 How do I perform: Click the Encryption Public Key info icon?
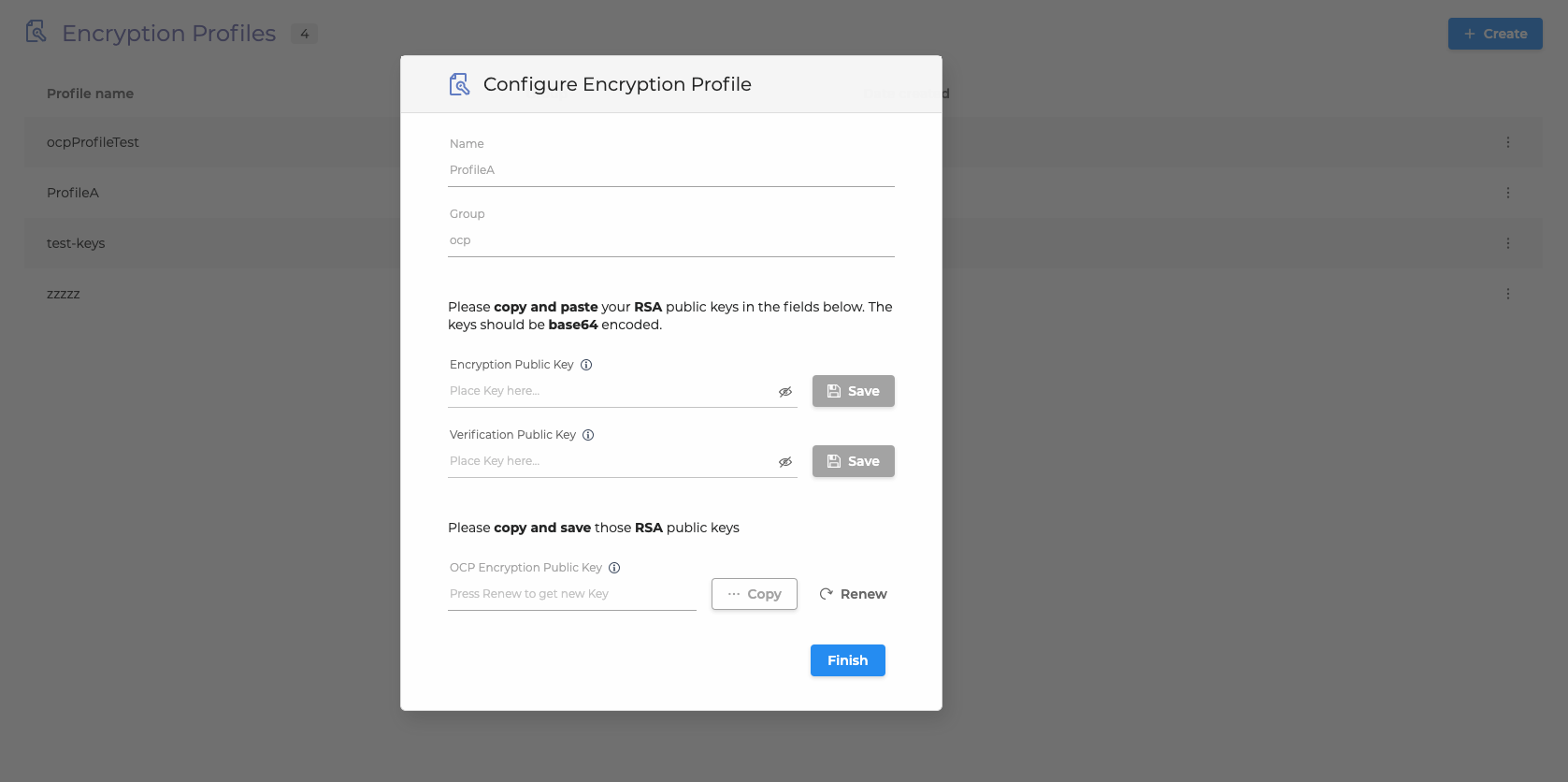click(586, 365)
